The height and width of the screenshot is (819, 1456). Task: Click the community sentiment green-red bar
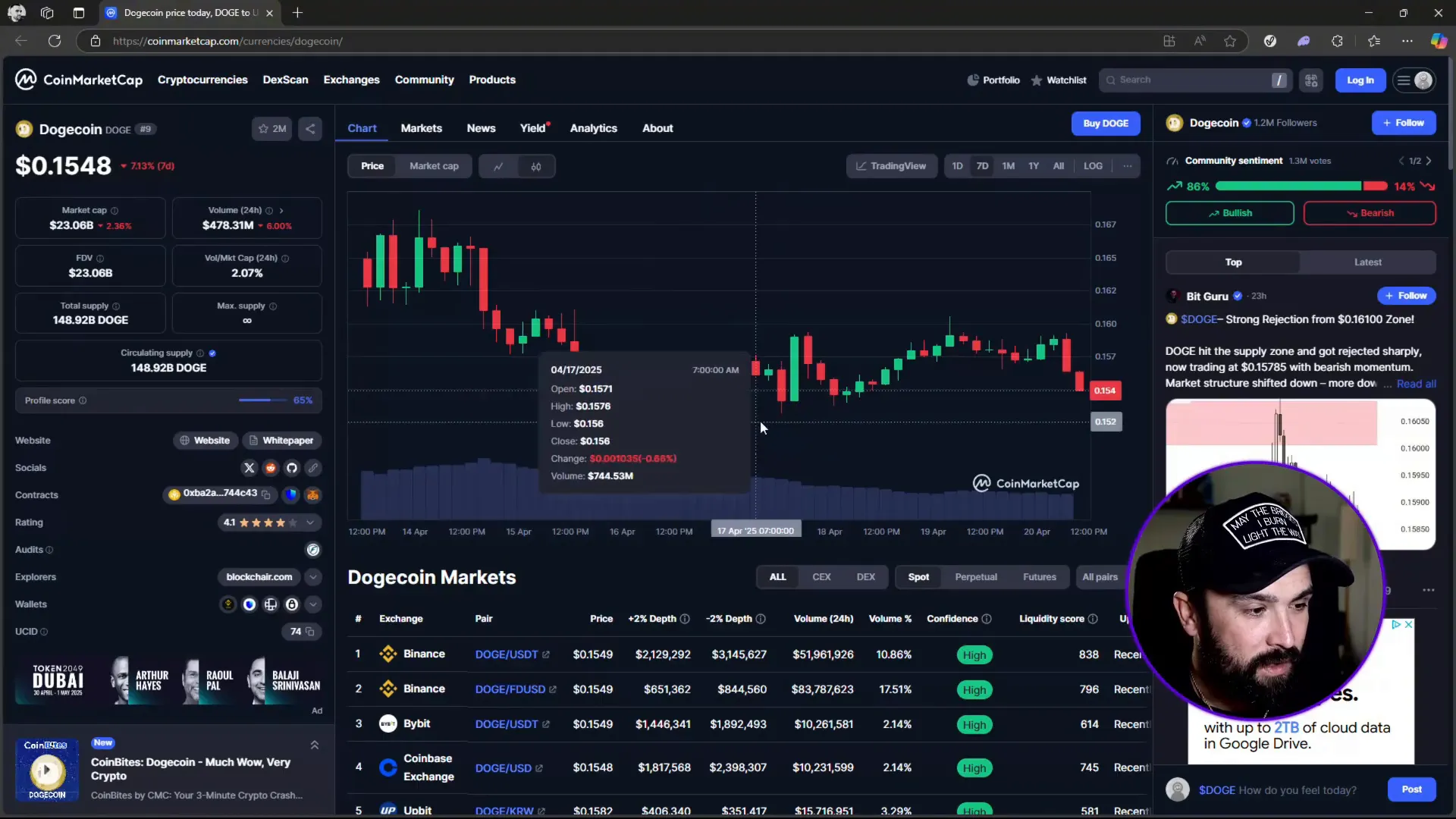pyautogui.click(x=1301, y=187)
